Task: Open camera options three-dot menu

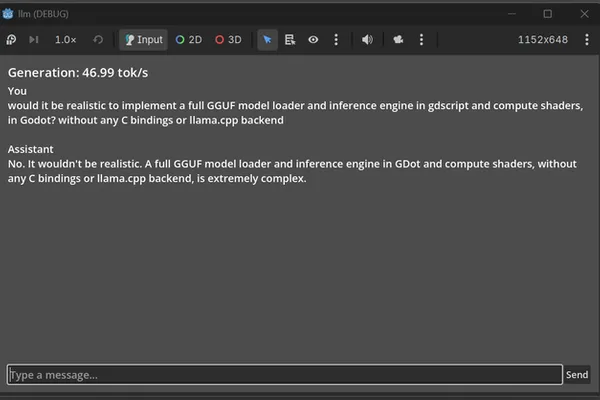Action: click(421, 39)
